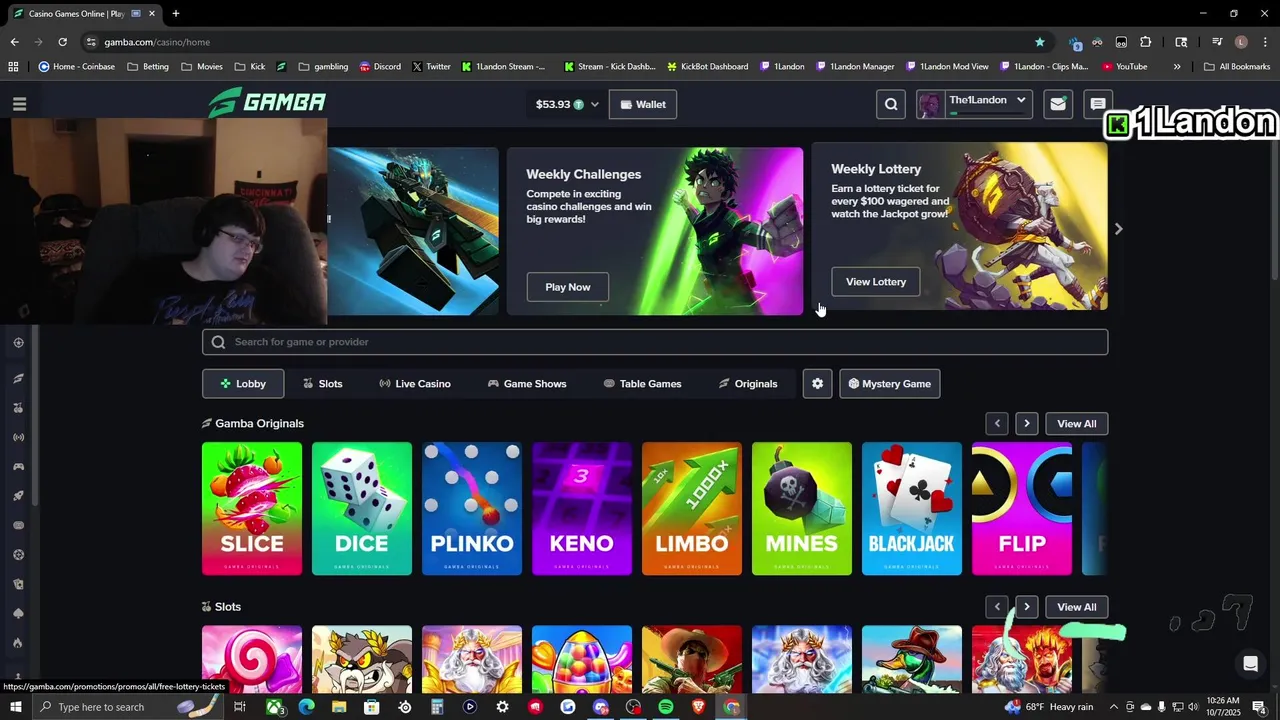Reload the page in Chrome
The image size is (1280, 720).
point(62,42)
